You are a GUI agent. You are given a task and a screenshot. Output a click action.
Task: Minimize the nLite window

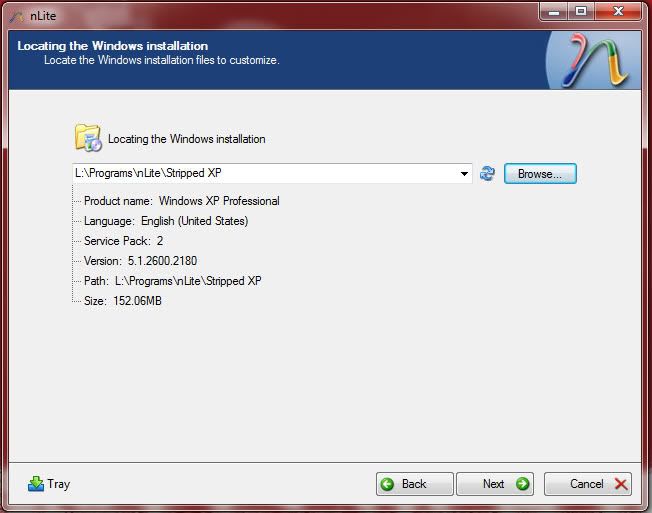coord(554,12)
